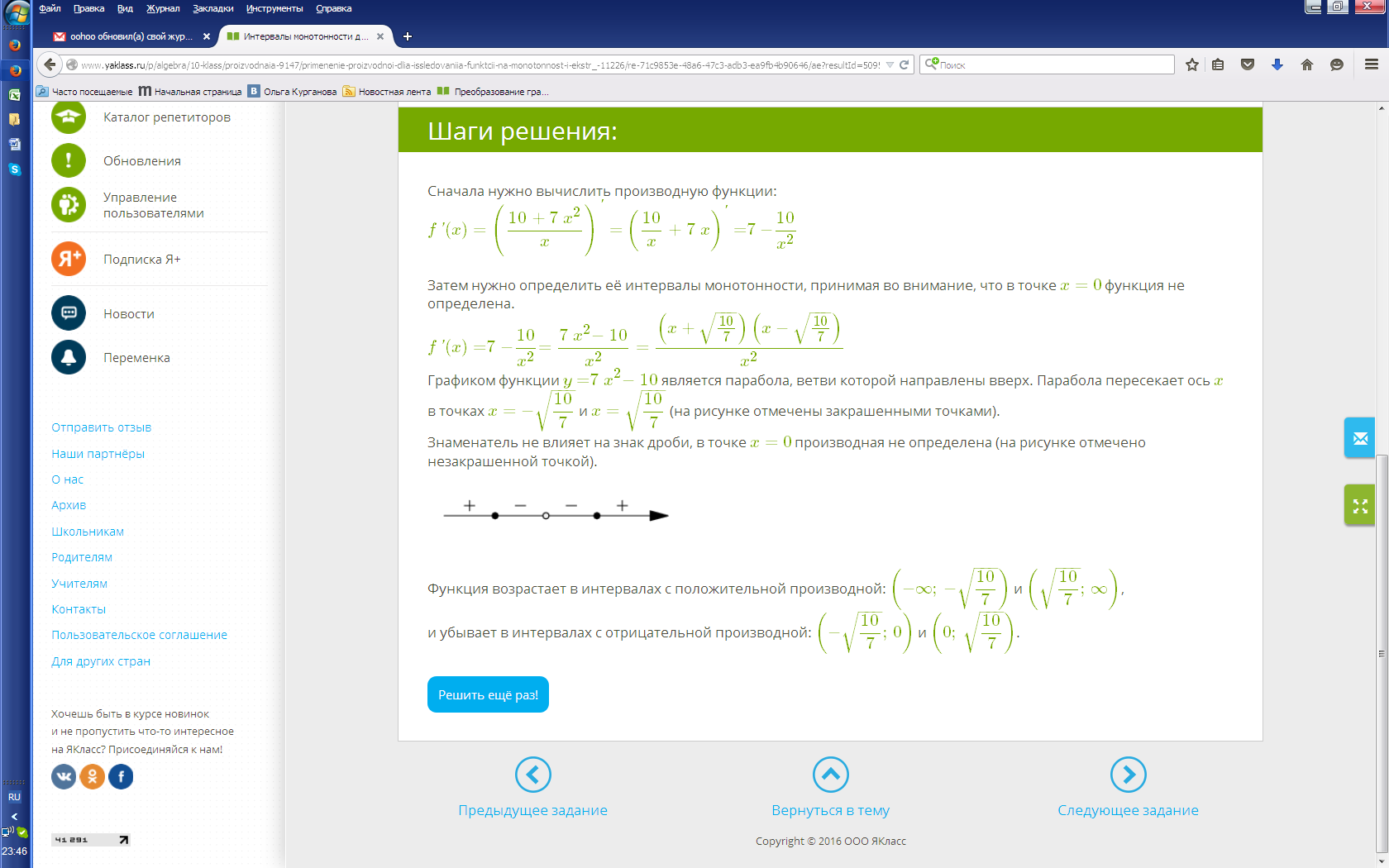Open the 'Преобразование гра...' bookmark
This screenshot has width=1389, height=868.
tap(494, 92)
